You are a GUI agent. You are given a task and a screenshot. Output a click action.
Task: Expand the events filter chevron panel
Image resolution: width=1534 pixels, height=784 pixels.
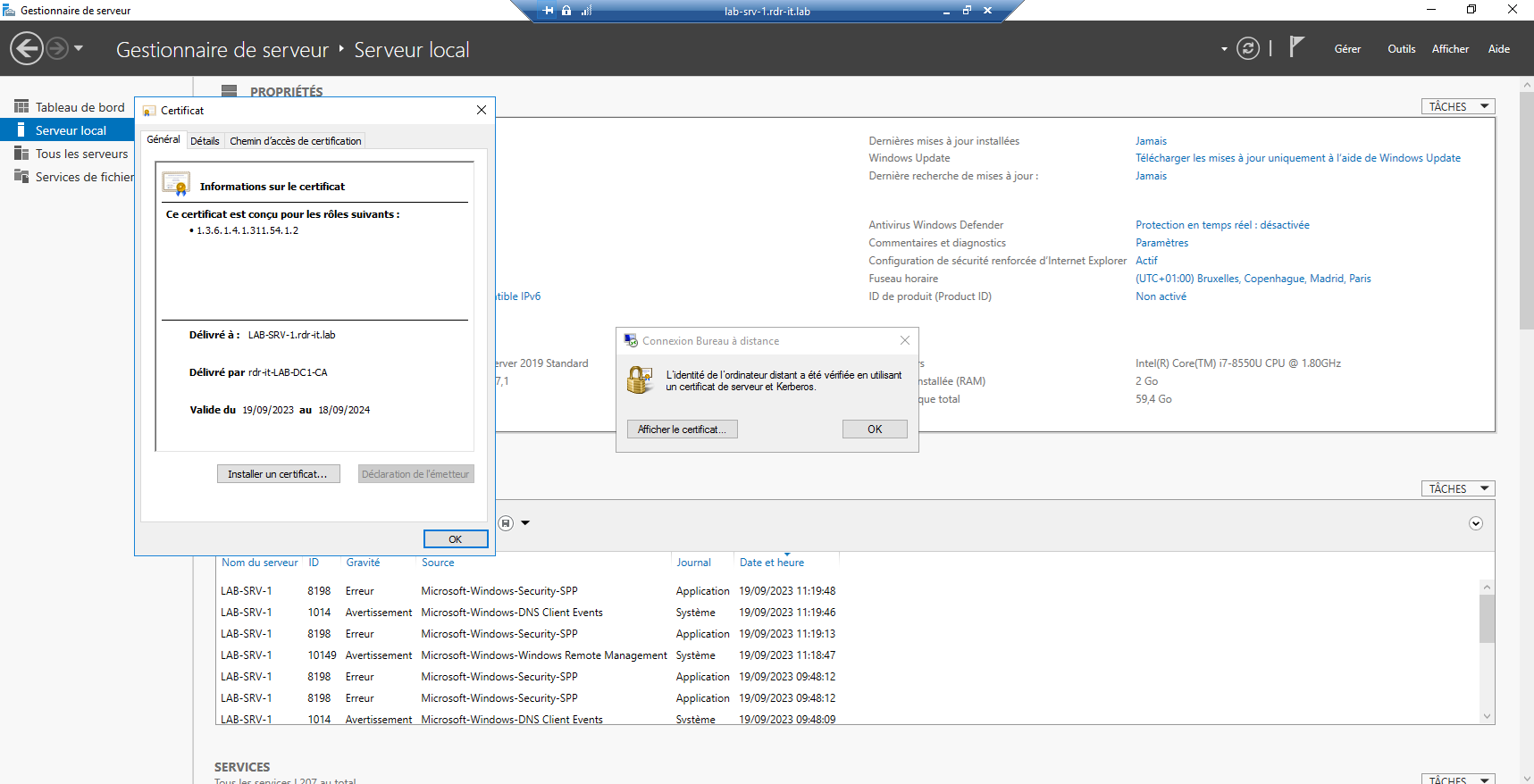coord(1475,523)
